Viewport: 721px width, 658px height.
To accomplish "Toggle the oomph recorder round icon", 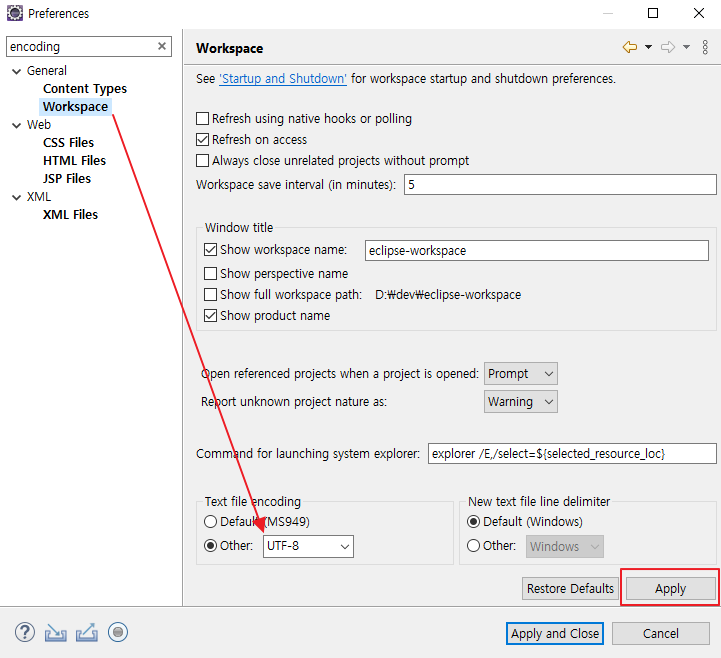I will point(118,632).
